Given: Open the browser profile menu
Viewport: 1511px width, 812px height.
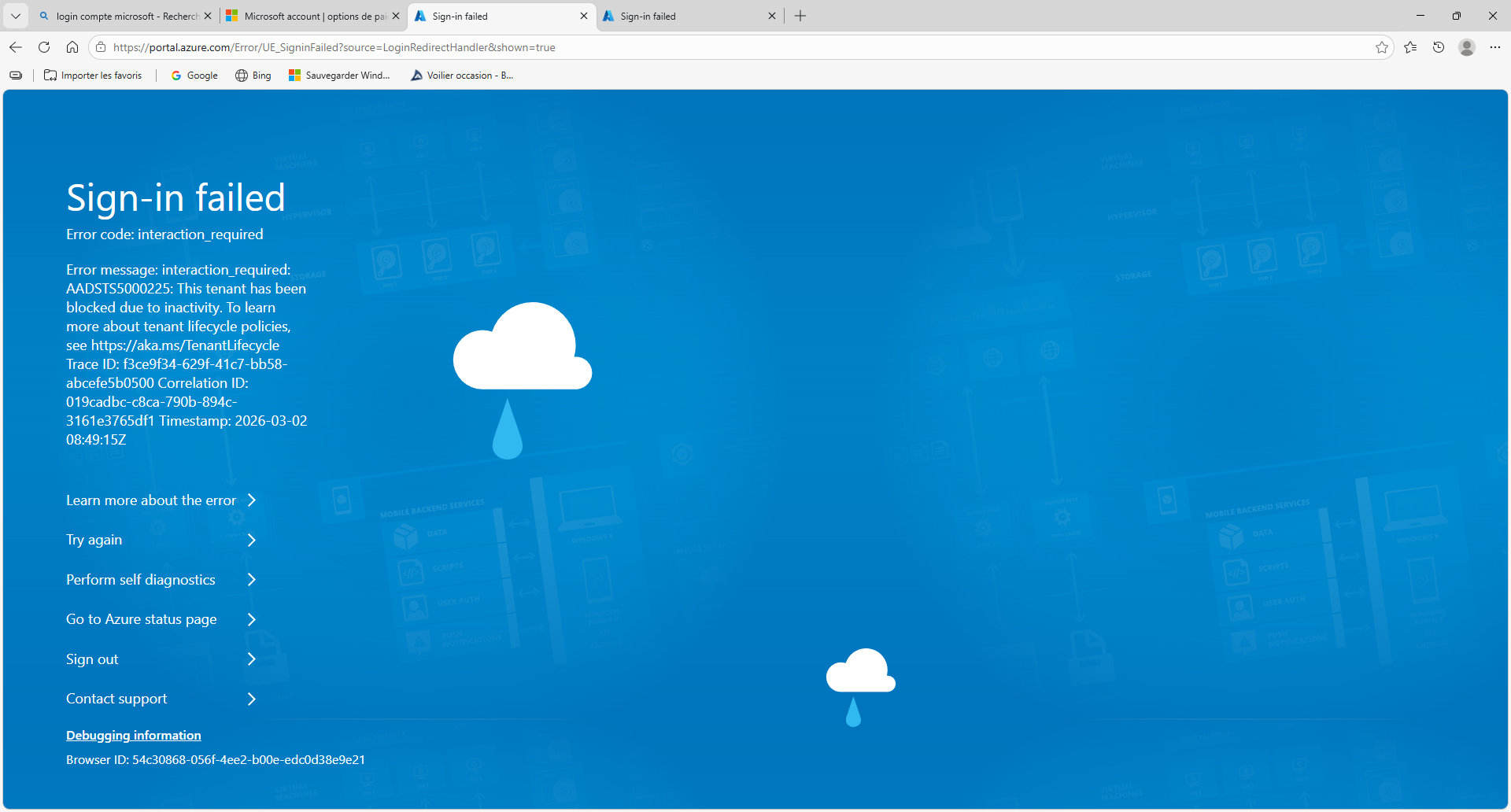Looking at the screenshot, I should pyautogui.click(x=1467, y=47).
